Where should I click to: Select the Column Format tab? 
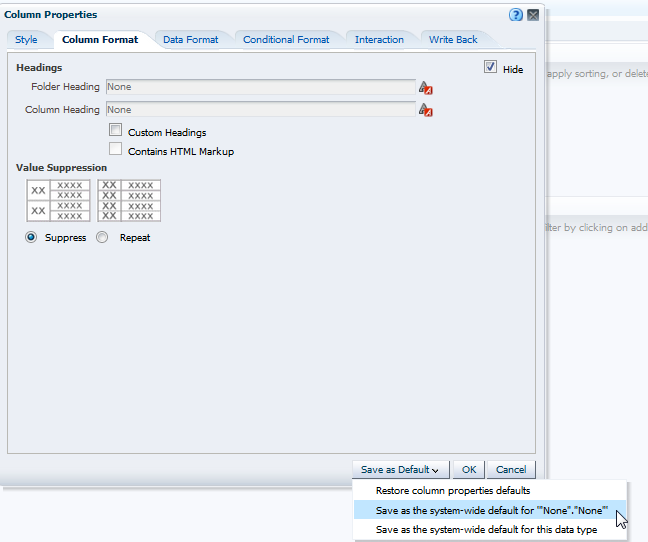[x=100, y=40]
